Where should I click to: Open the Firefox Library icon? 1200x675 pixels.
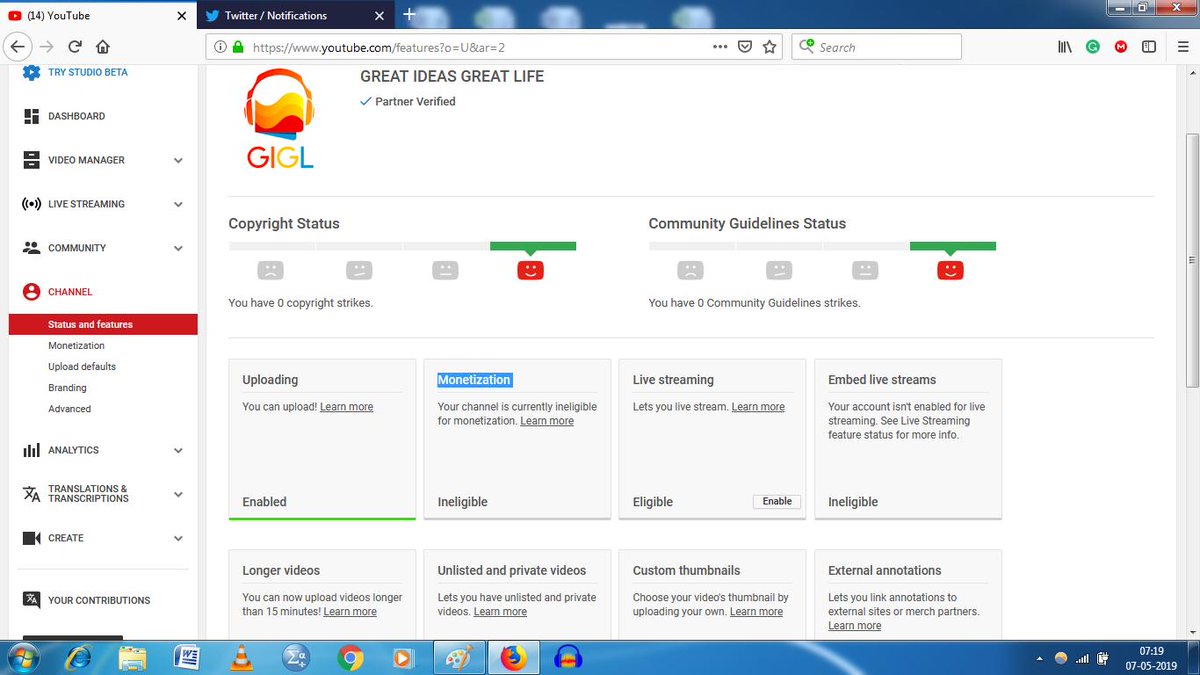(1066, 47)
